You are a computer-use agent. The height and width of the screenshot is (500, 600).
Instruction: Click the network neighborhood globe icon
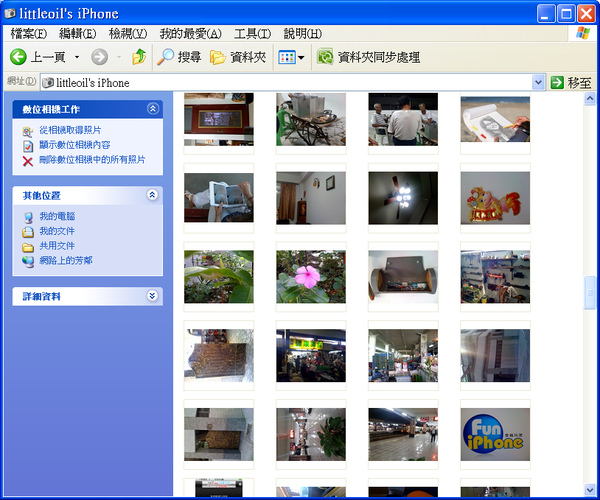click(28, 262)
